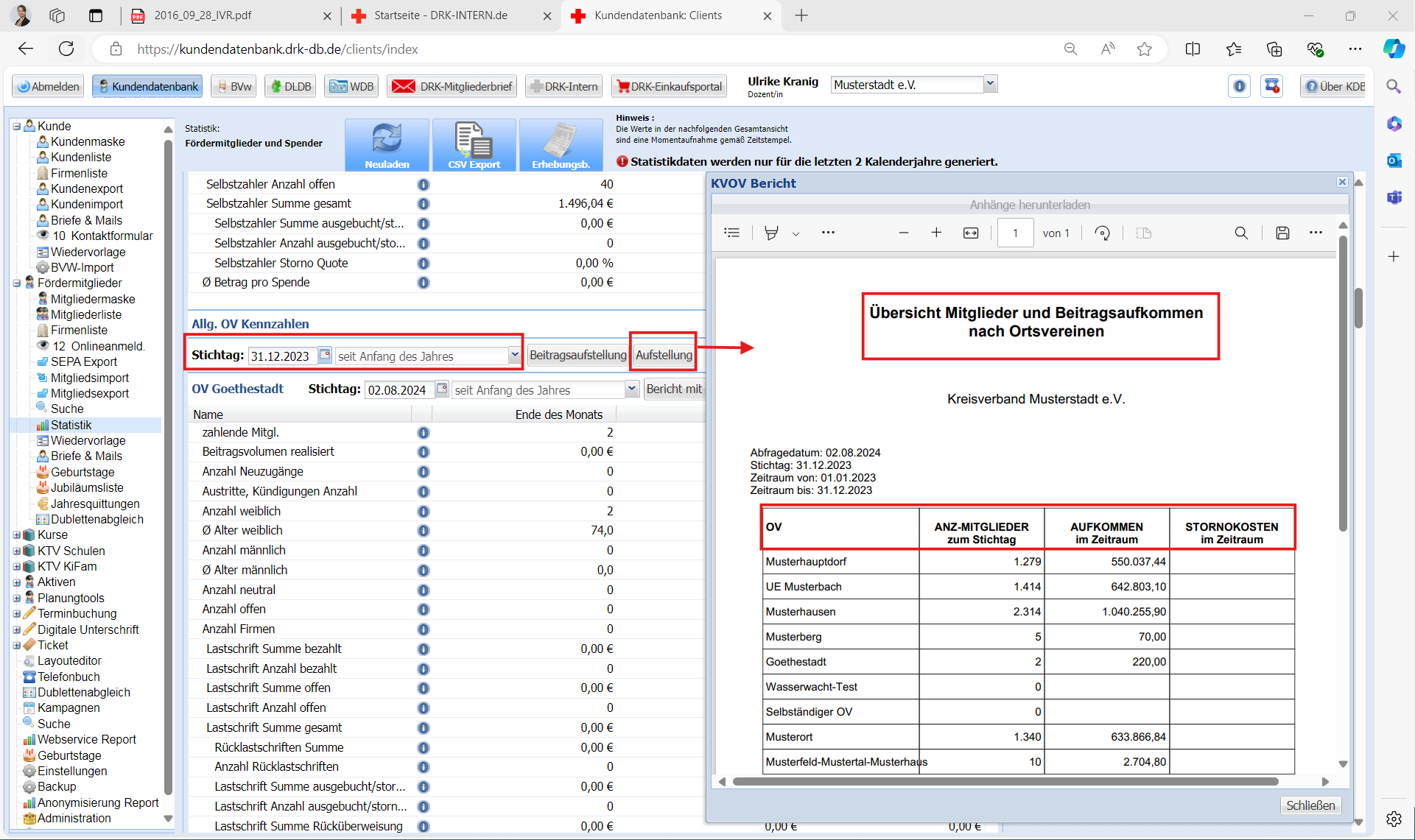1415x840 pixels.
Task: Open calendar picker beside Stichtag 31.12.2023
Action: 325,355
